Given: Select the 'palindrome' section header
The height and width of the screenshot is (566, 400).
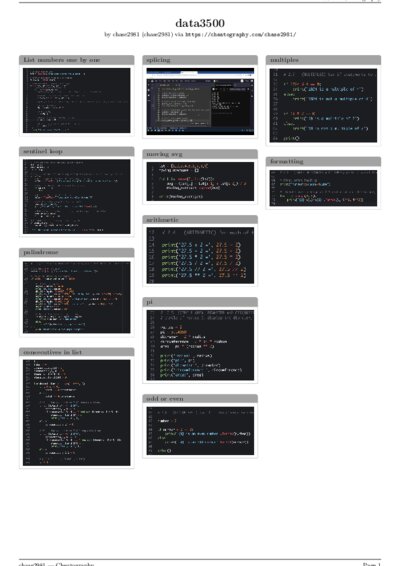Looking at the screenshot, I should (77, 252).
